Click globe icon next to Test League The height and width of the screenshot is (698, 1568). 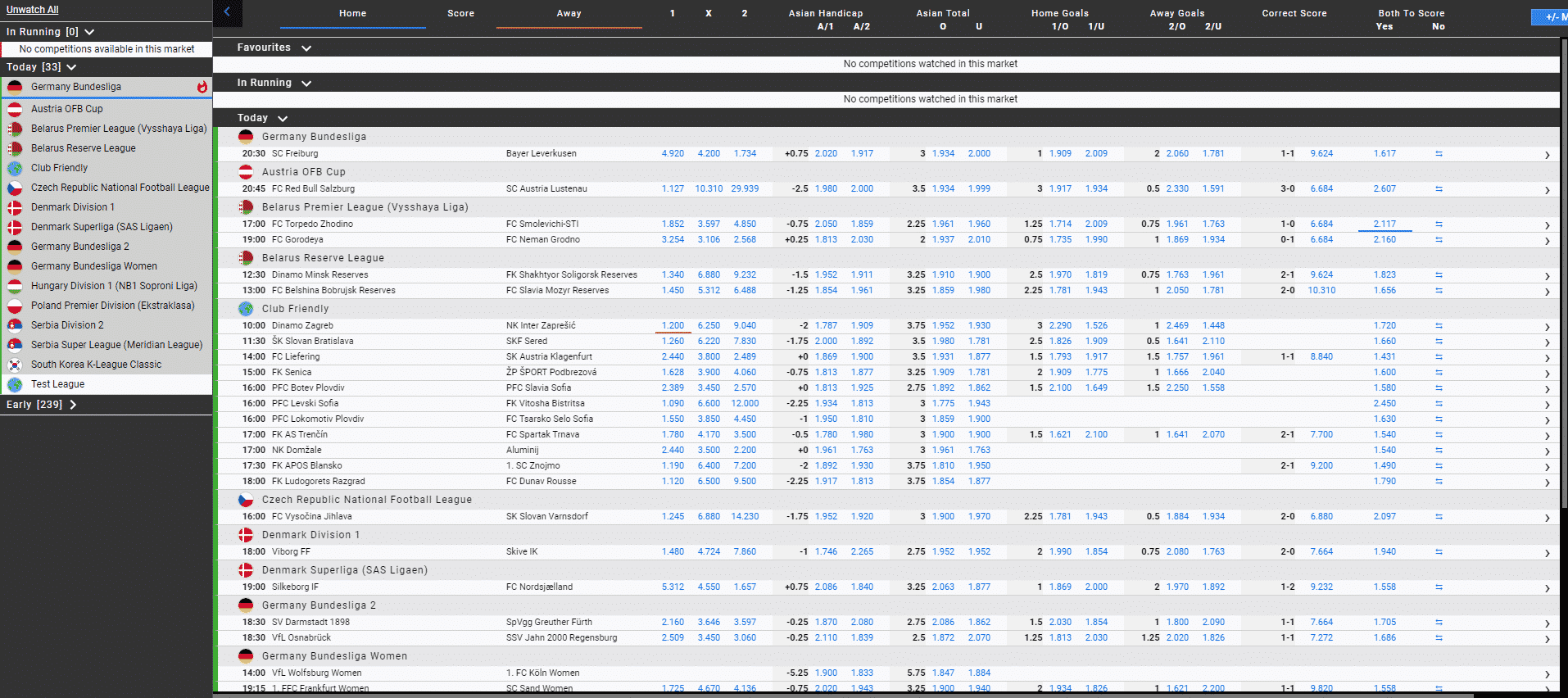pyautogui.click(x=15, y=384)
